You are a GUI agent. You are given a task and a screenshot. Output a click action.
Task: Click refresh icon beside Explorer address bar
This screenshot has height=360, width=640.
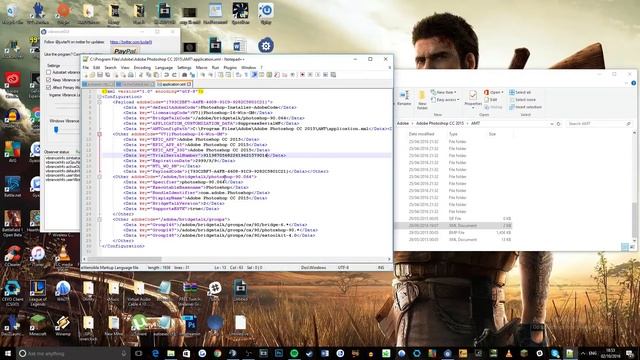558,123
